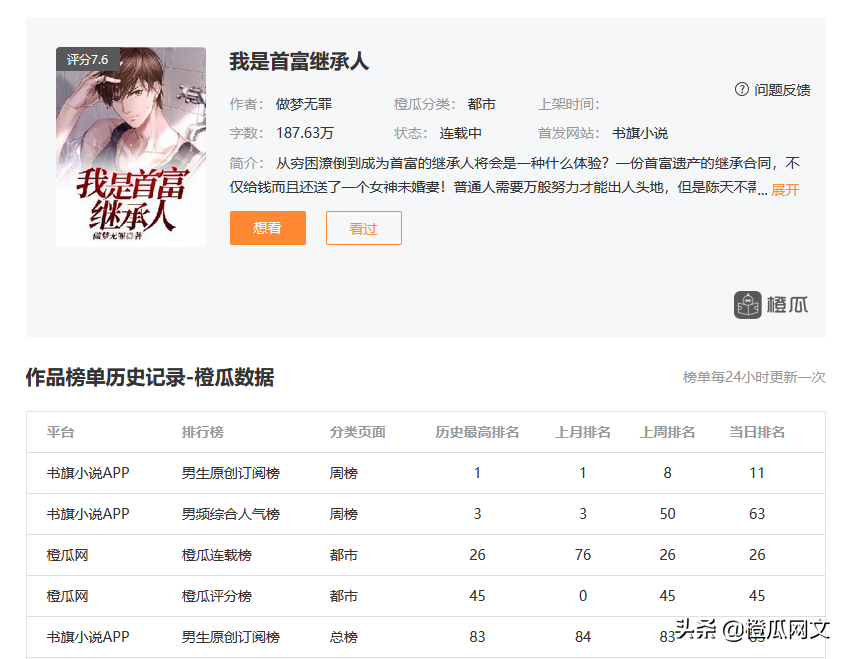Click 书旗小说APP in the 总榜 row
849x659 pixels.
[88, 637]
